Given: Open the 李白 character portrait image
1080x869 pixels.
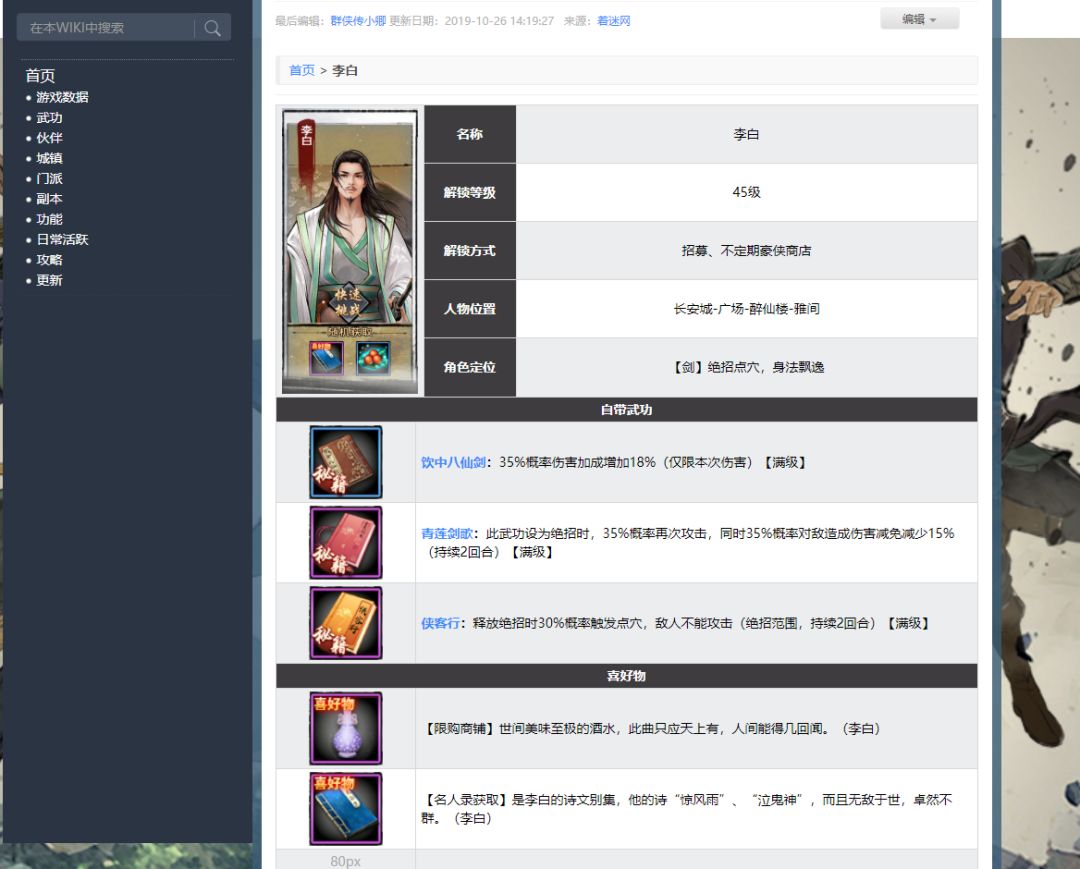Looking at the screenshot, I should [x=349, y=251].
